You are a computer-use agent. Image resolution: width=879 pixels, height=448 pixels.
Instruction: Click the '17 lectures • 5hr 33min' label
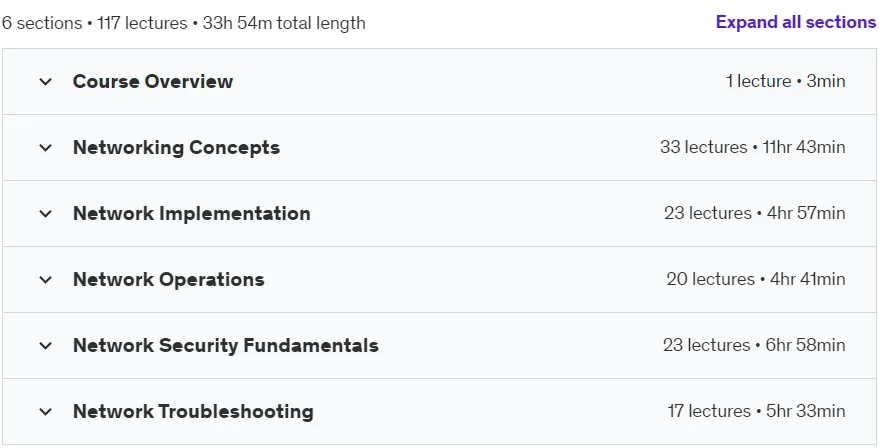(756, 412)
